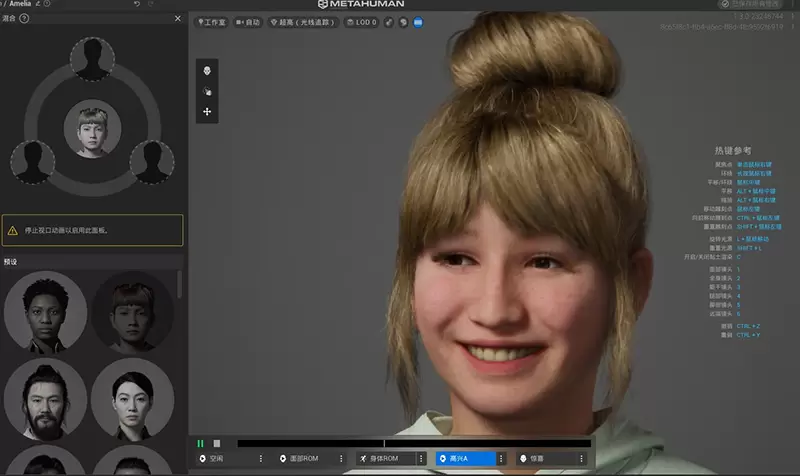
Task: Select the move tool with arrows icon
Action: (x=207, y=112)
